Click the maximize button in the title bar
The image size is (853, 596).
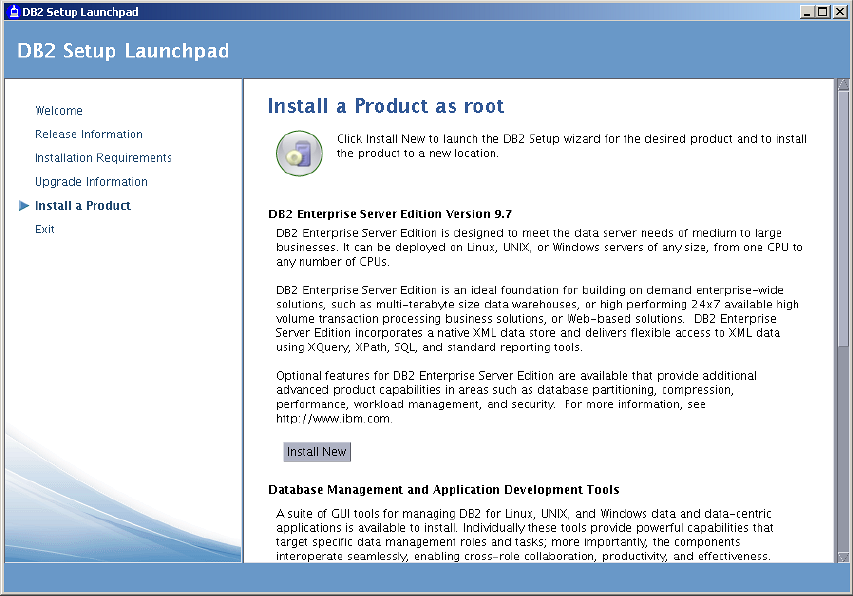pos(823,11)
